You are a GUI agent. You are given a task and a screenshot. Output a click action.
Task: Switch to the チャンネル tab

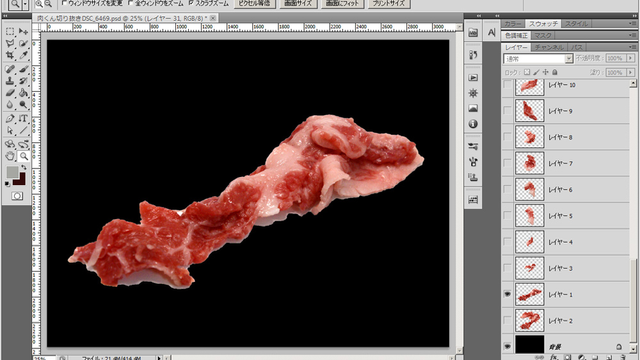coord(549,47)
